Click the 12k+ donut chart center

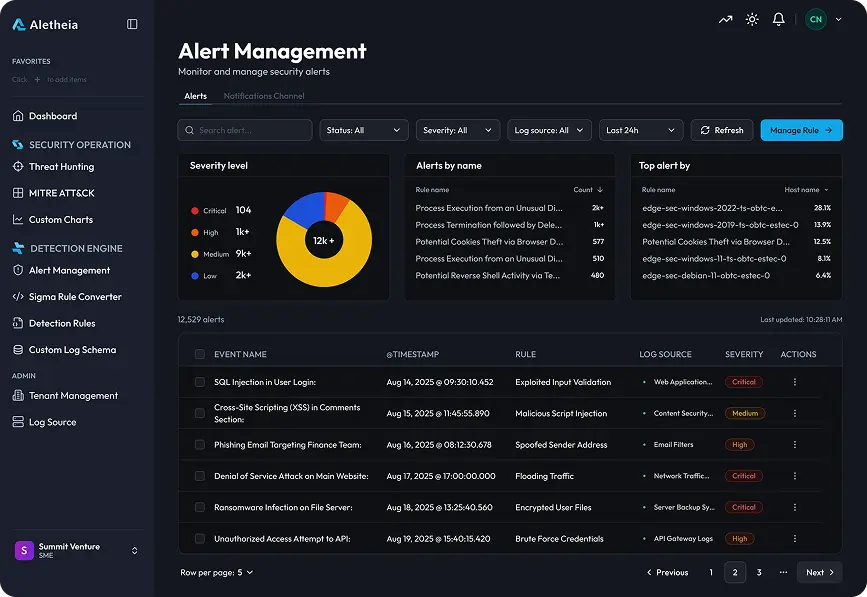tap(323, 240)
